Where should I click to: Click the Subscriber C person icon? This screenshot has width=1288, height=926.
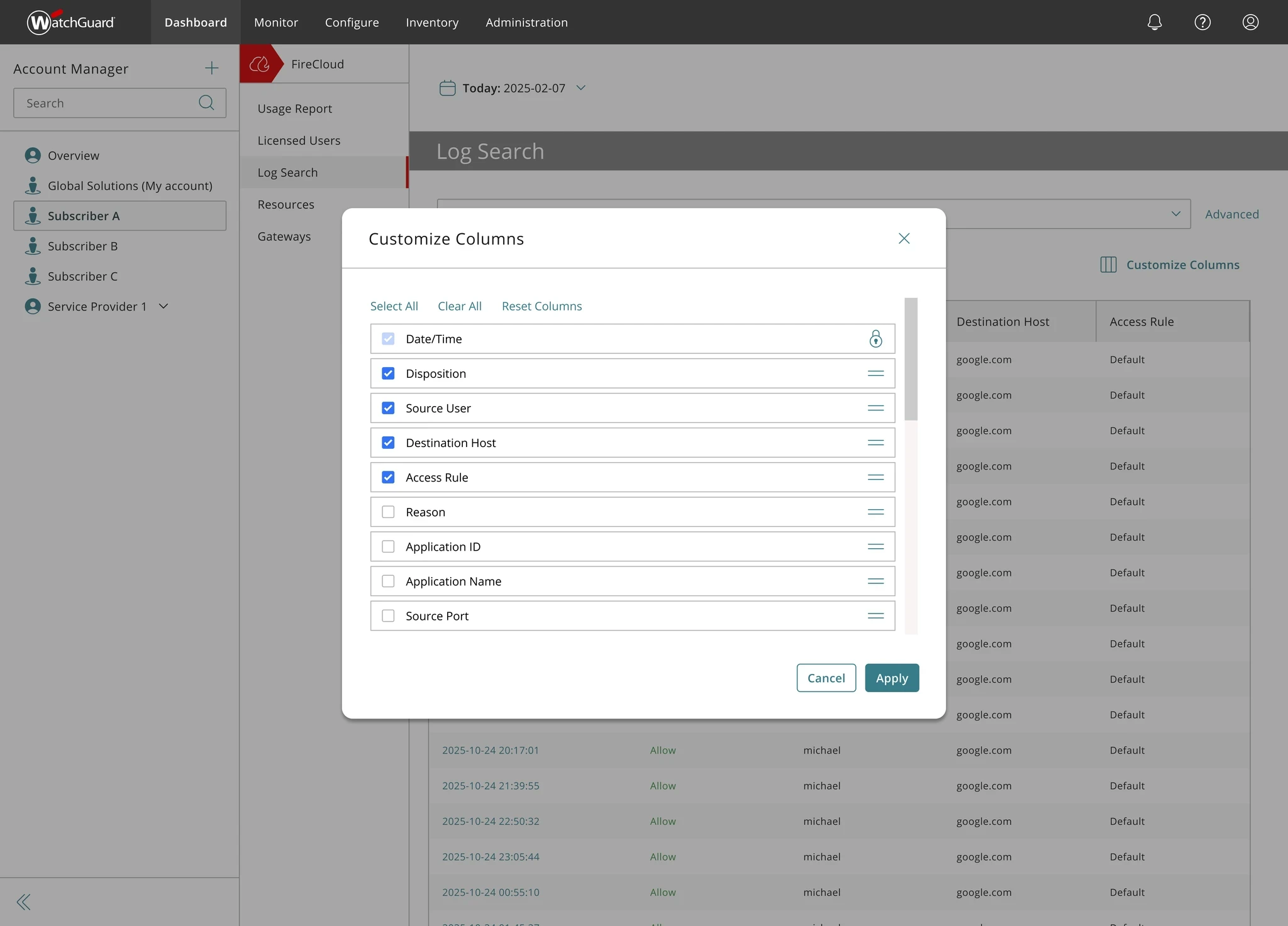pyautogui.click(x=33, y=276)
